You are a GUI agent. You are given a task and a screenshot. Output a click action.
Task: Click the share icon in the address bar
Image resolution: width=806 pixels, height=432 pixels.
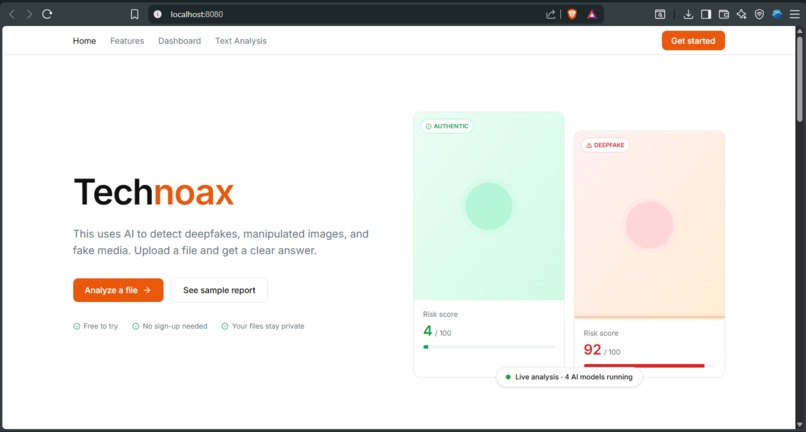click(551, 14)
